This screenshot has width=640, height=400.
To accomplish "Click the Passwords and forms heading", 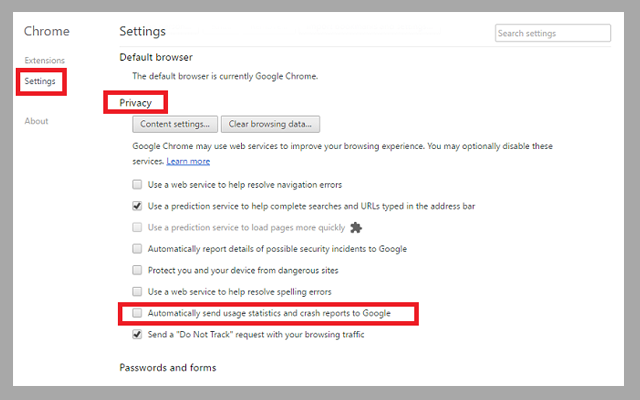I will (x=167, y=368).
